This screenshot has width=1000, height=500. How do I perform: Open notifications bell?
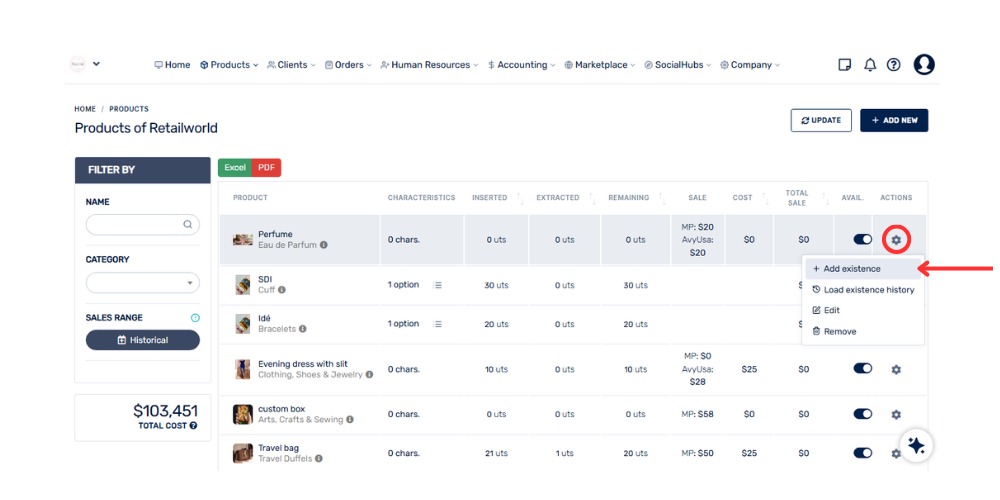[x=870, y=65]
